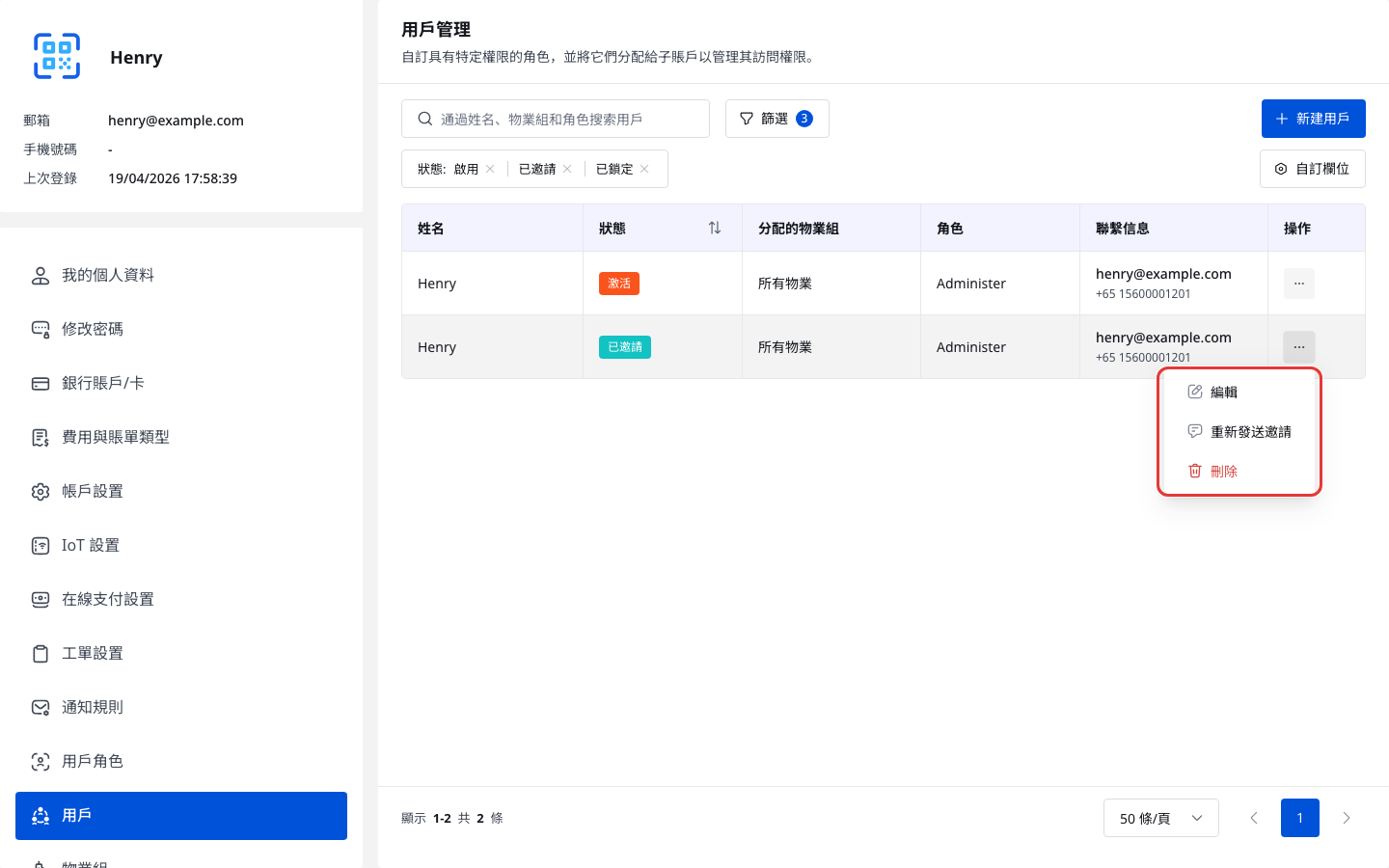The image size is (1389, 868).
Task: Open 費用與賬單類型 page
Action: 181,438
